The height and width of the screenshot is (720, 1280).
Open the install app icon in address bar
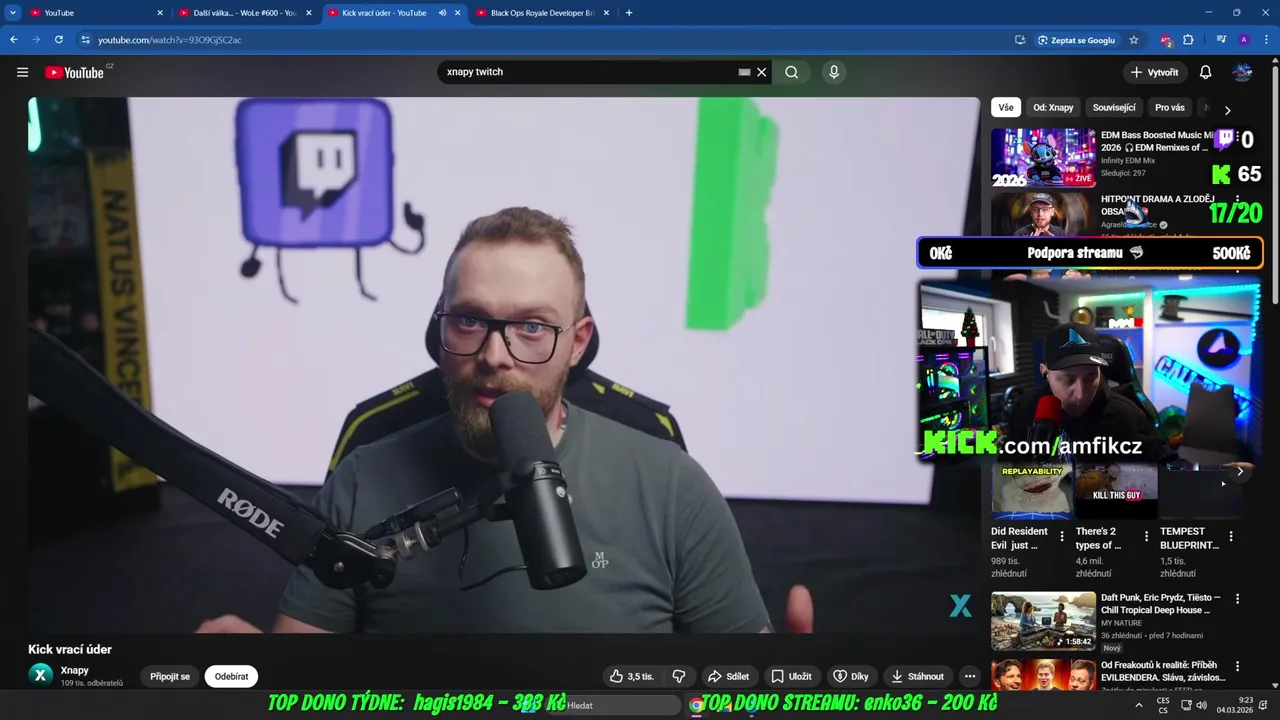click(x=1020, y=40)
